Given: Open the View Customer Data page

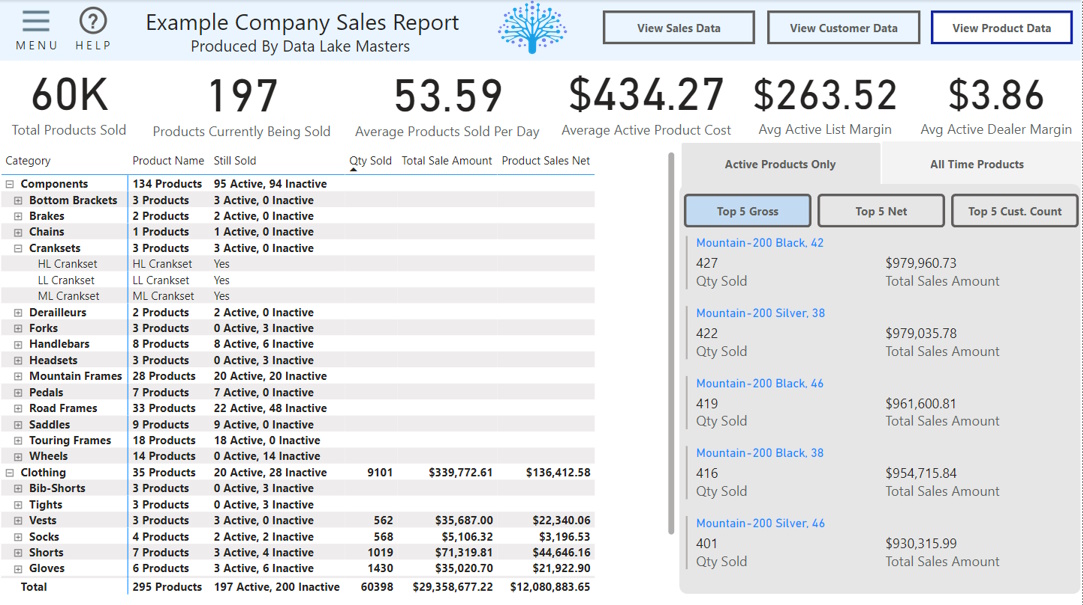Looking at the screenshot, I should click(x=843, y=28).
